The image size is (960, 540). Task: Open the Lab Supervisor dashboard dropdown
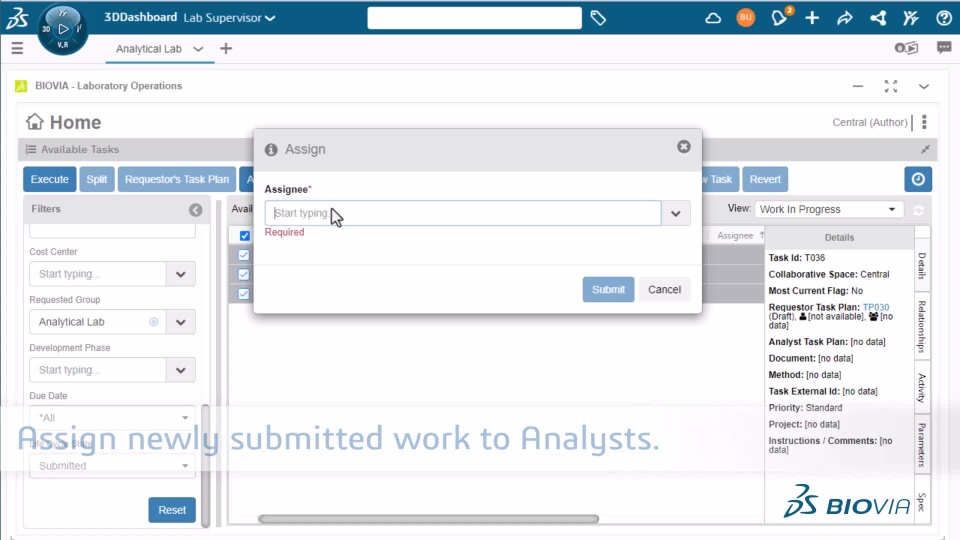click(229, 18)
